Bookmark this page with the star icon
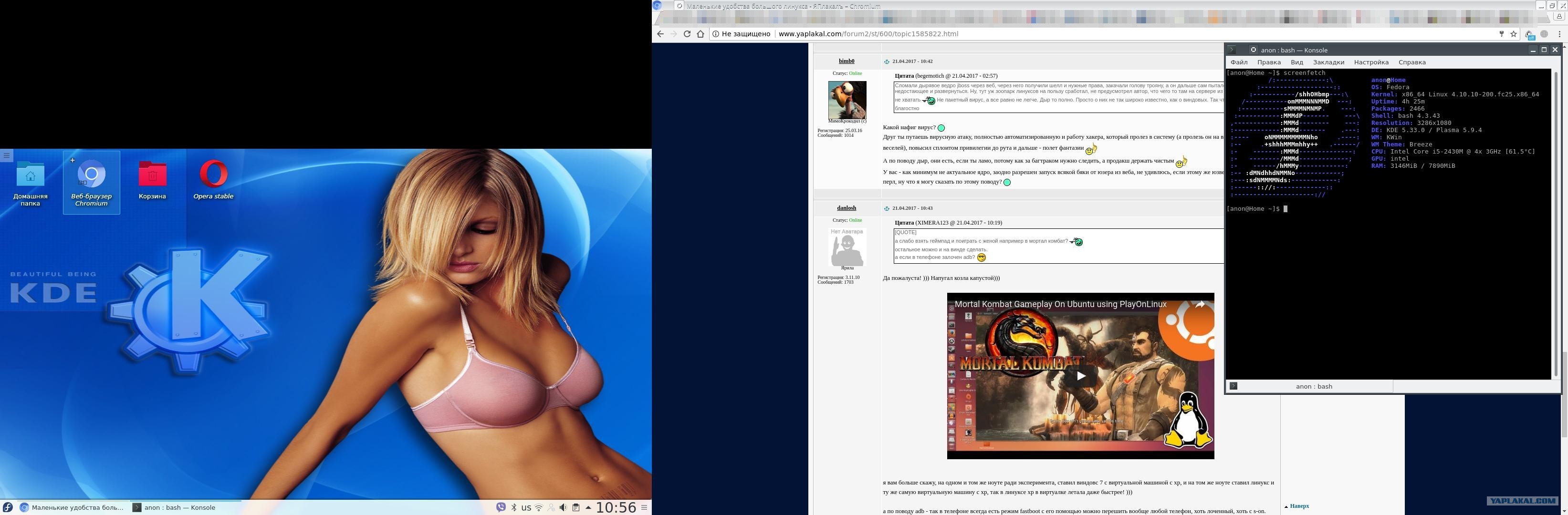 coord(1513,34)
